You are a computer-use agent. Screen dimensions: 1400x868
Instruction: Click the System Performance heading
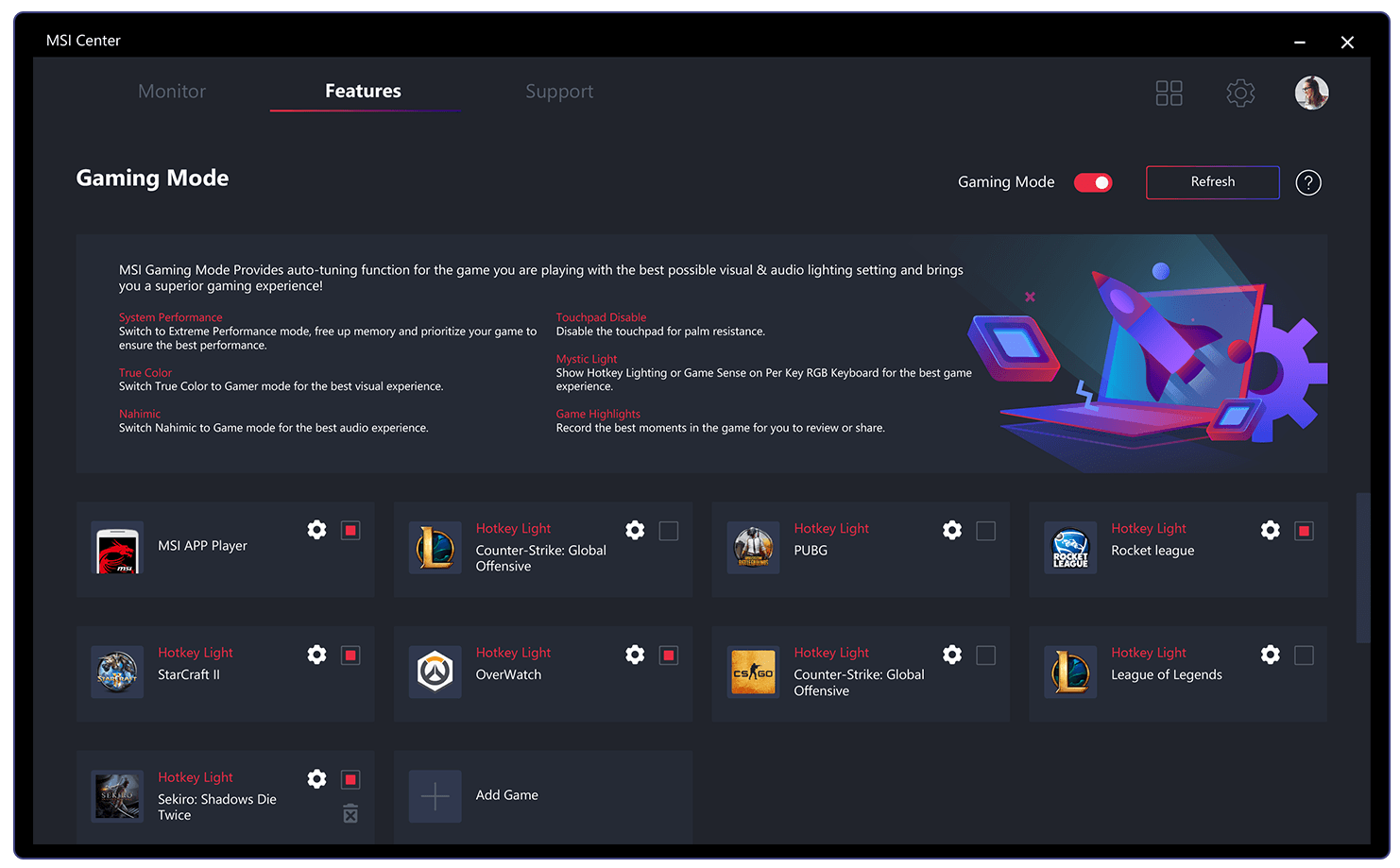pyautogui.click(x=171, y=317)
